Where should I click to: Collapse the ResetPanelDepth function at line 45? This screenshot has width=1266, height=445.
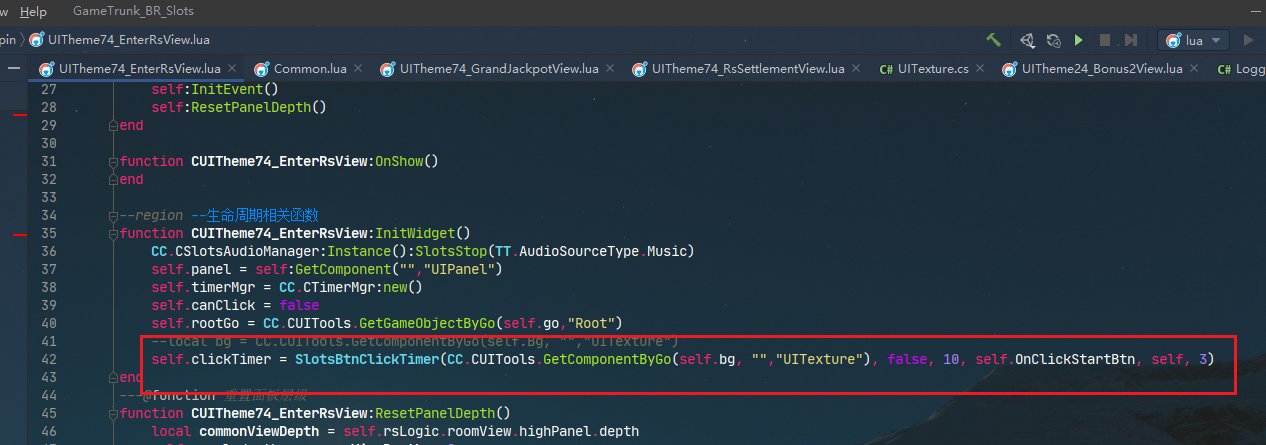pyautogui.click(x=113, y=414)
